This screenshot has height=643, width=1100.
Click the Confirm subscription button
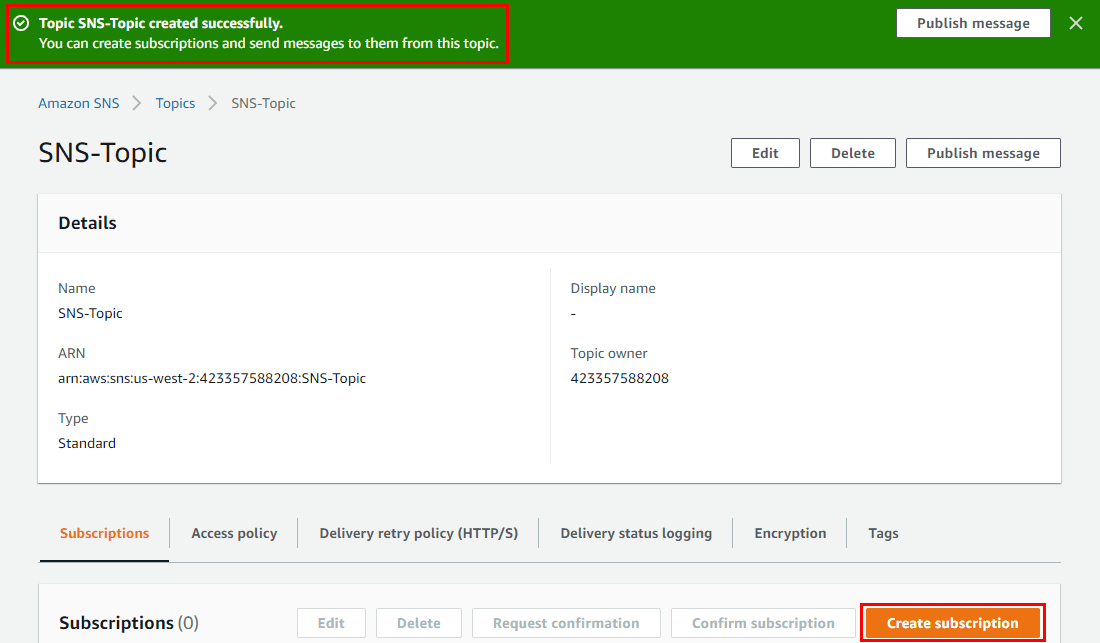(x=763, y=623)
